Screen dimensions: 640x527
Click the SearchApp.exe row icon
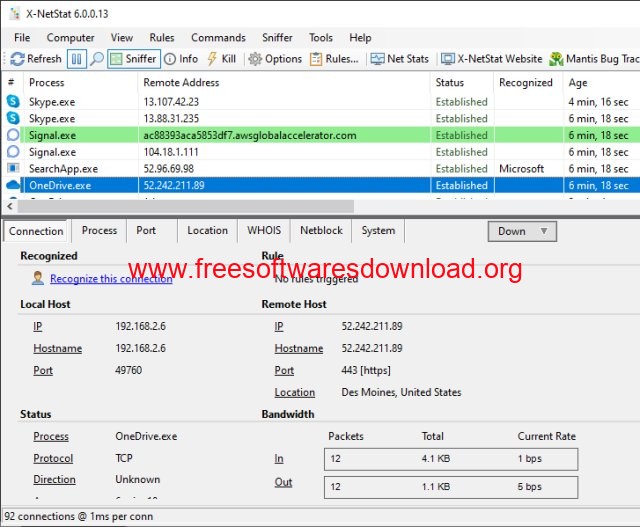coord(13,168)
